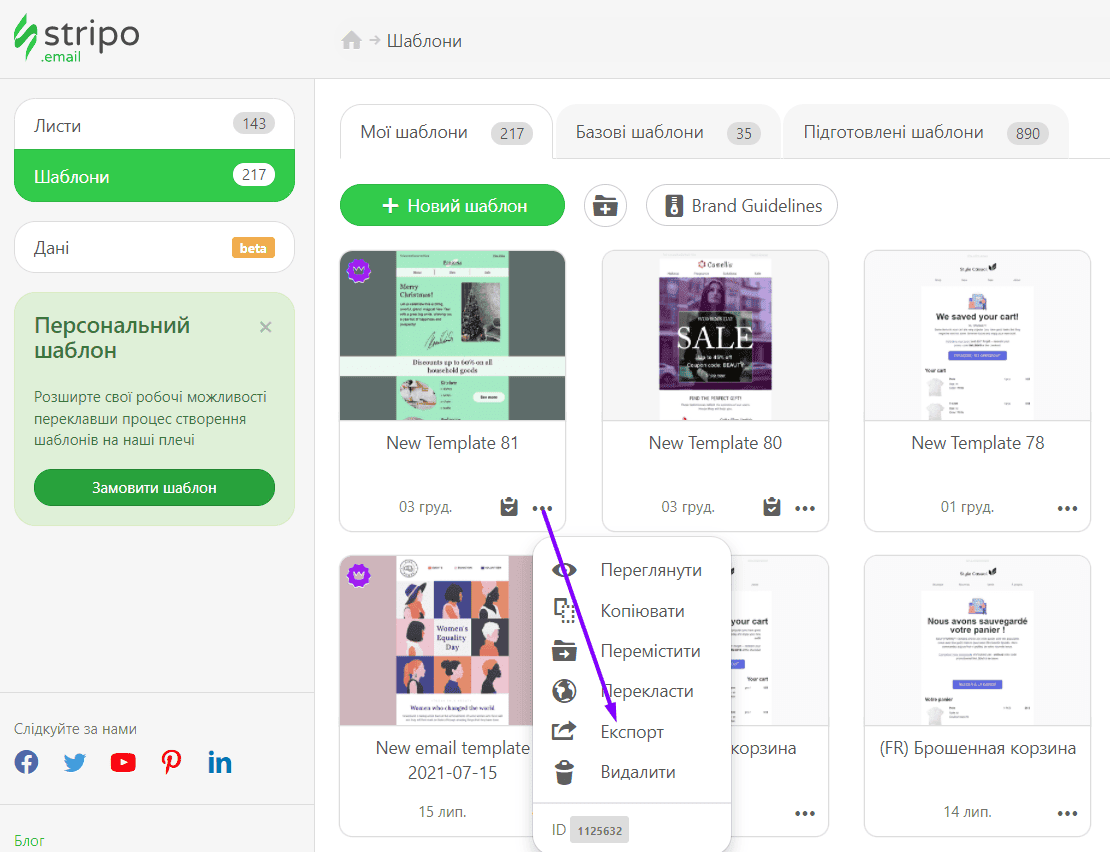Click the Pinterest social icon
Screen dimensions: 1110x852
(170, 761)
